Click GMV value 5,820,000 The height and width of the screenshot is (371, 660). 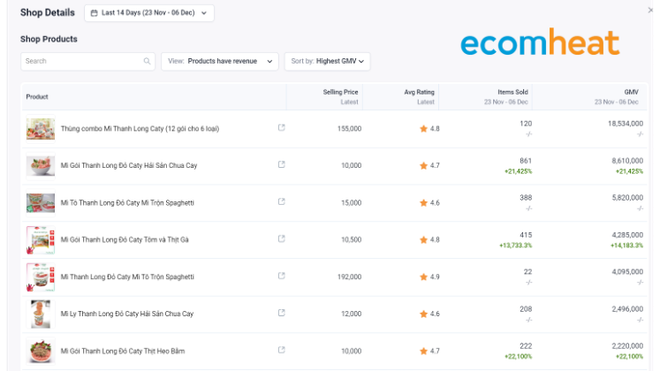click(628, 198)
